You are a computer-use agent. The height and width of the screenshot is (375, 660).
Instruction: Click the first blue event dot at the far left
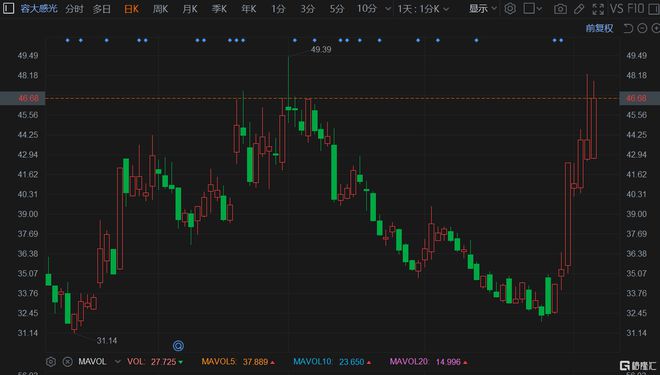67,40
